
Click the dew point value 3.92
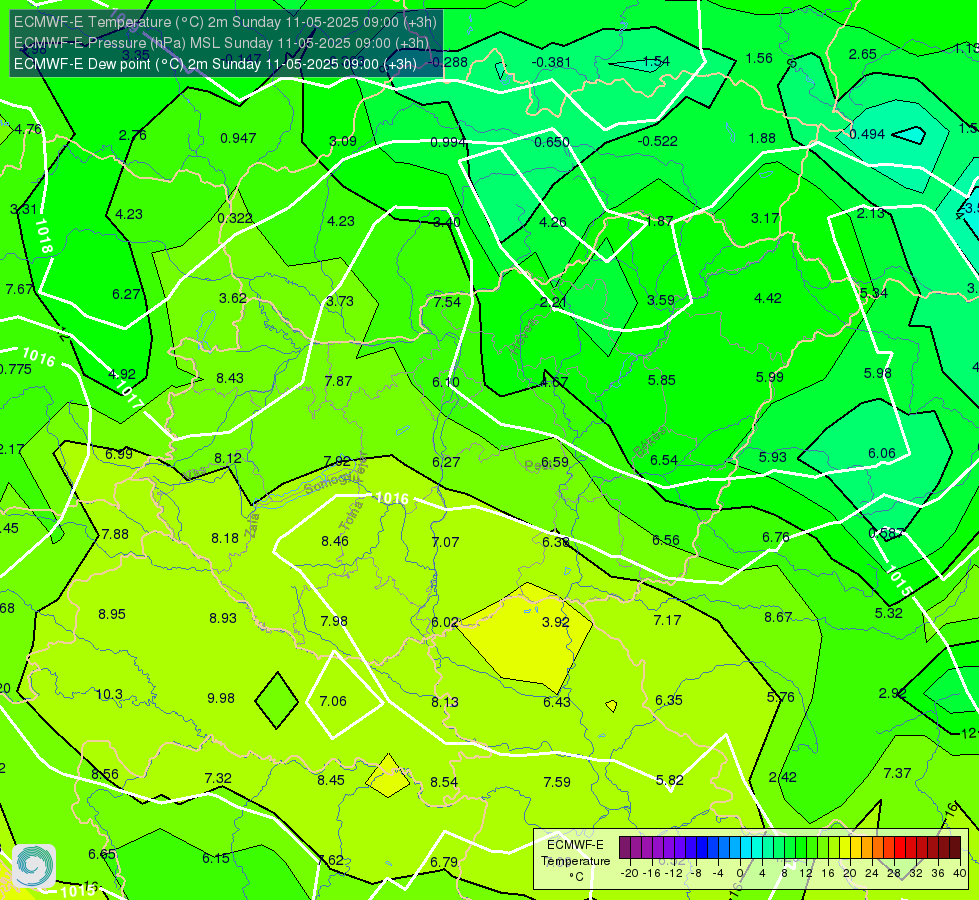[x=556, y=622]
